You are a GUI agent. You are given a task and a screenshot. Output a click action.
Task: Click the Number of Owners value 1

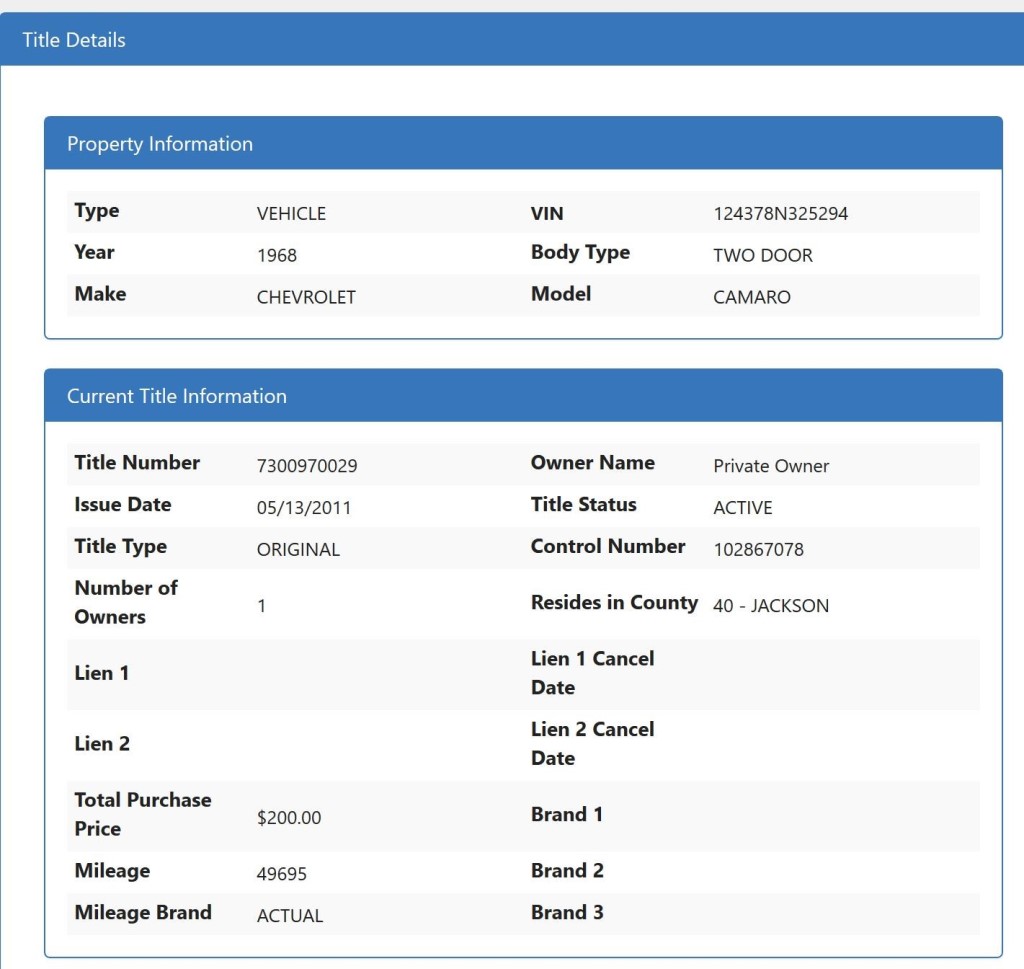tap(262, 606)
